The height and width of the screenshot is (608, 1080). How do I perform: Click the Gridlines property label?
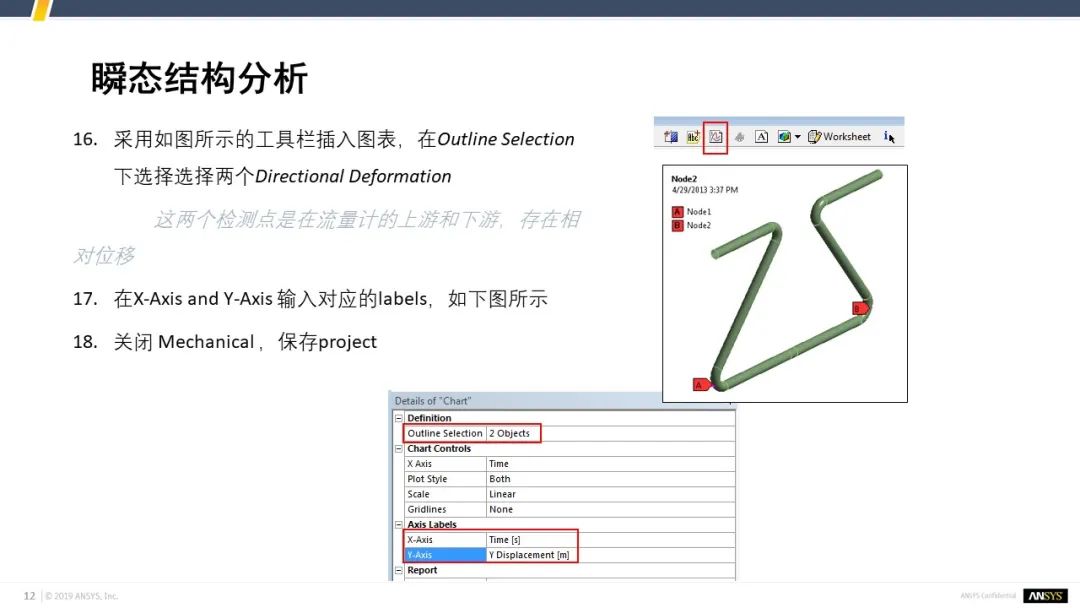coord(445,510)
